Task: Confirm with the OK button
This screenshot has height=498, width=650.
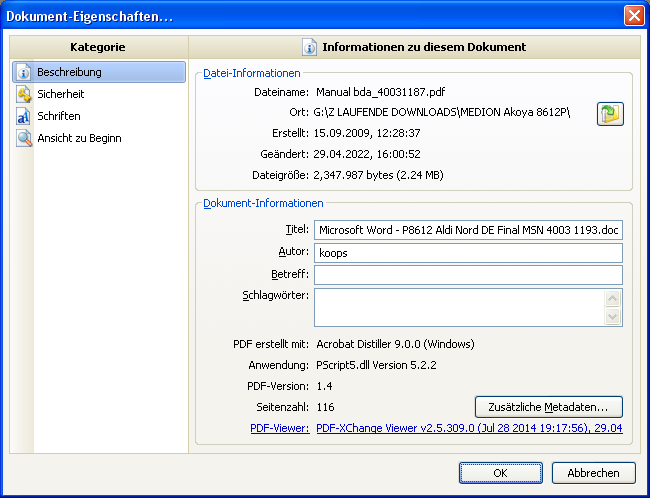Action: (500, 473)
